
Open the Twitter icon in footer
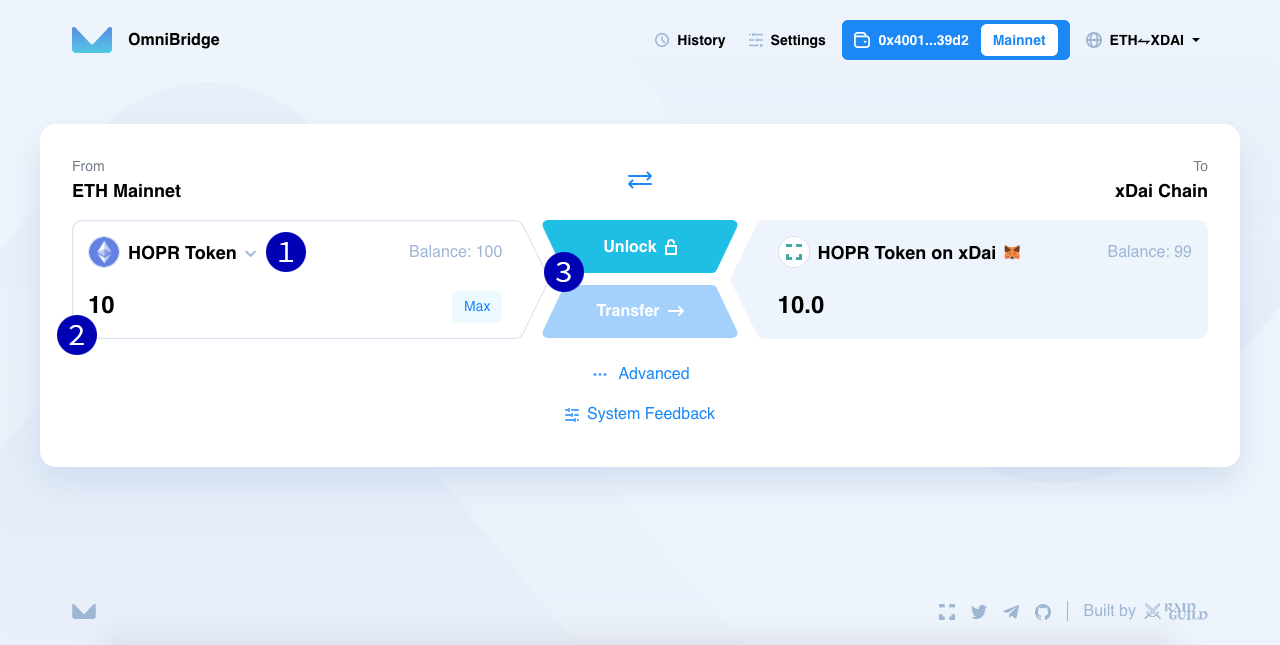coord(979,611)
